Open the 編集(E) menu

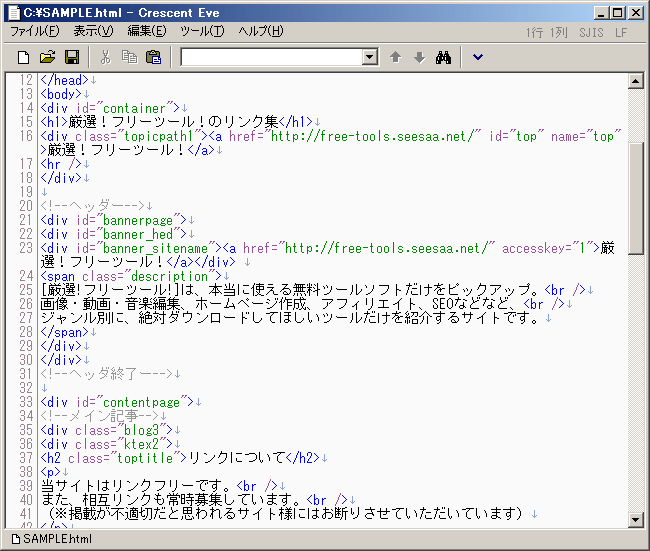point(147,31)
